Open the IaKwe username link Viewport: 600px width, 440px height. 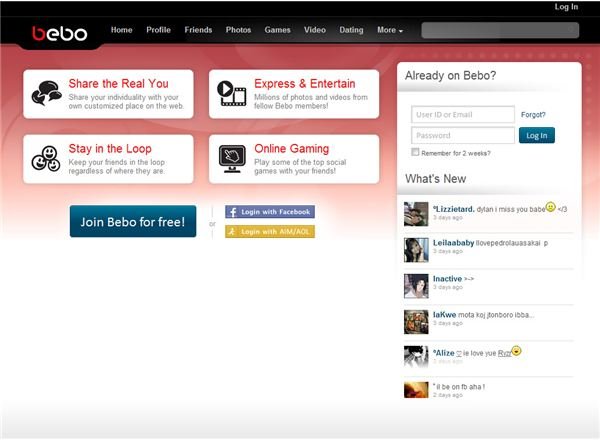click(444, 315)
